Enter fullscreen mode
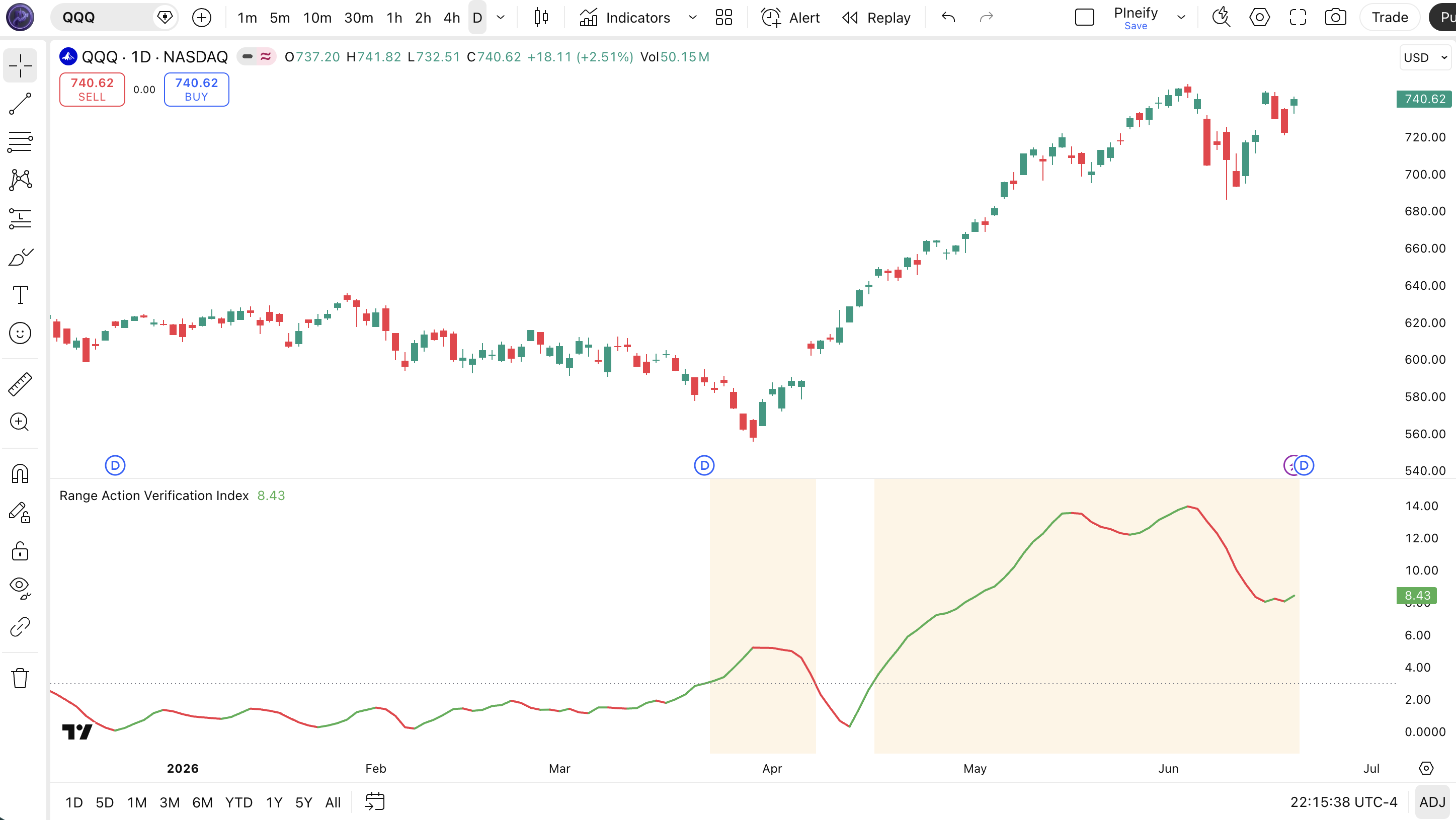The height and width of the screenshot is (820, 1456). click(1299, 18)
